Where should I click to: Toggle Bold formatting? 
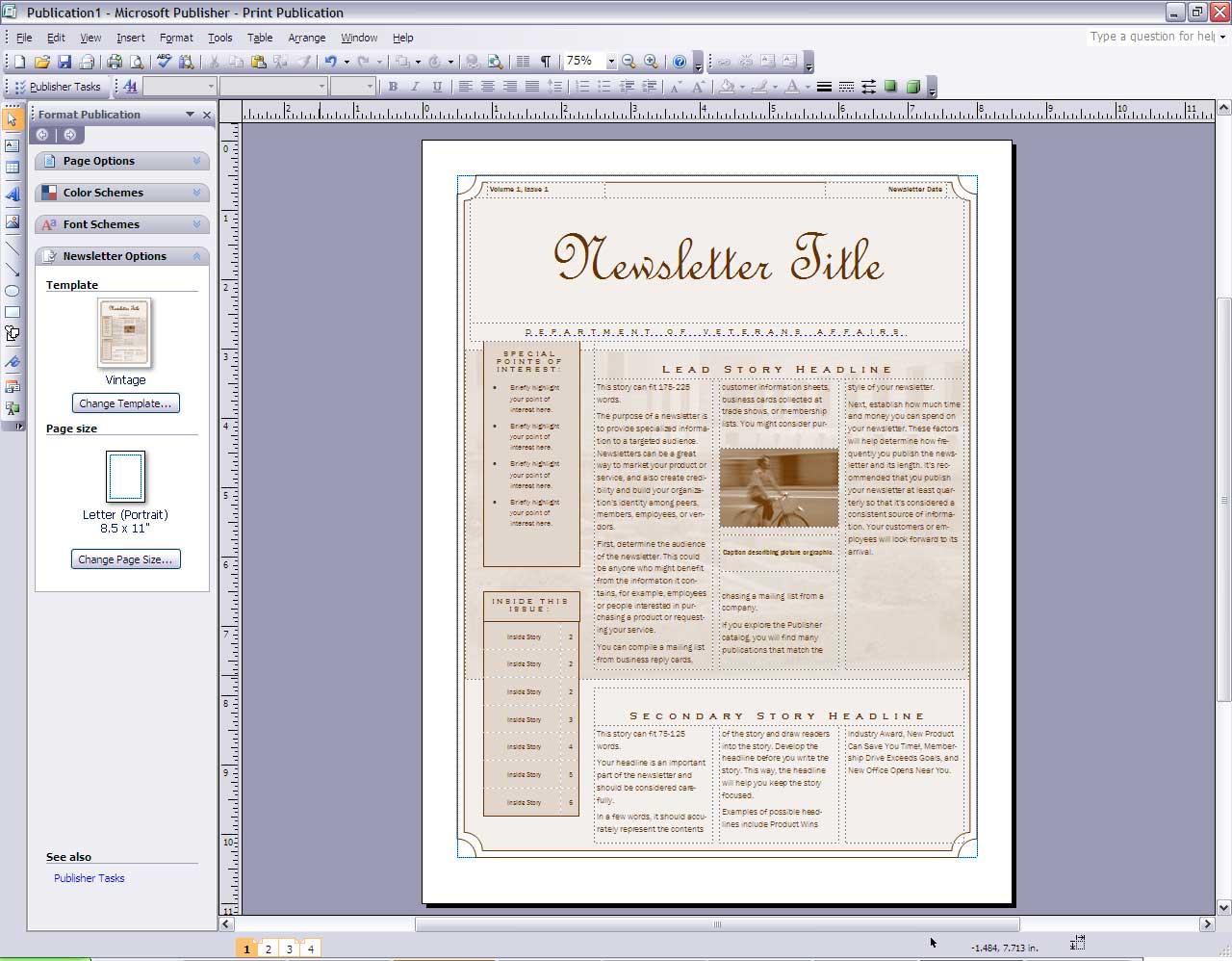[393, 87]
